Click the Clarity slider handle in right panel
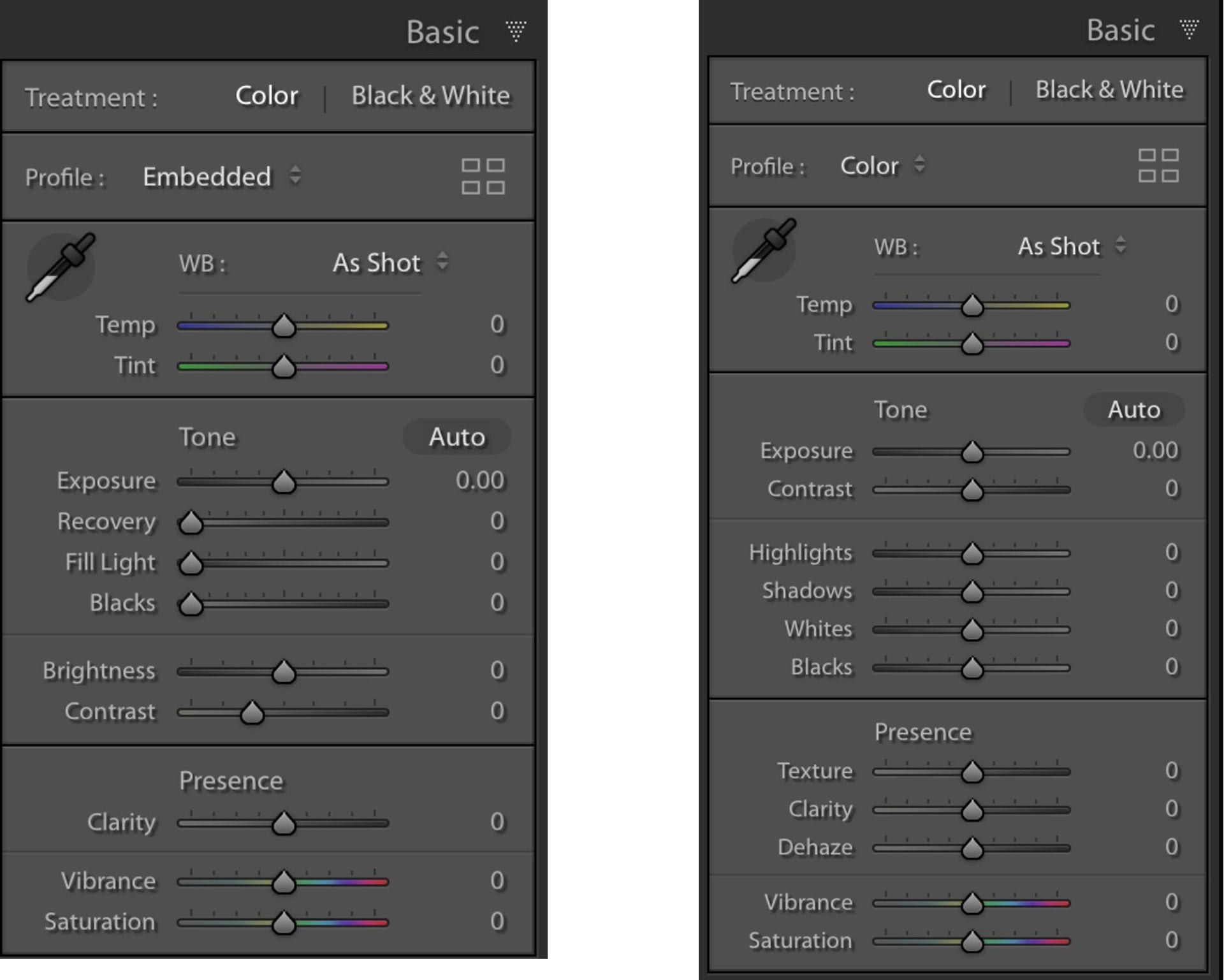The height and width of the screenshot is (980, 1224). pyautogui.click(x=972, y=811)
